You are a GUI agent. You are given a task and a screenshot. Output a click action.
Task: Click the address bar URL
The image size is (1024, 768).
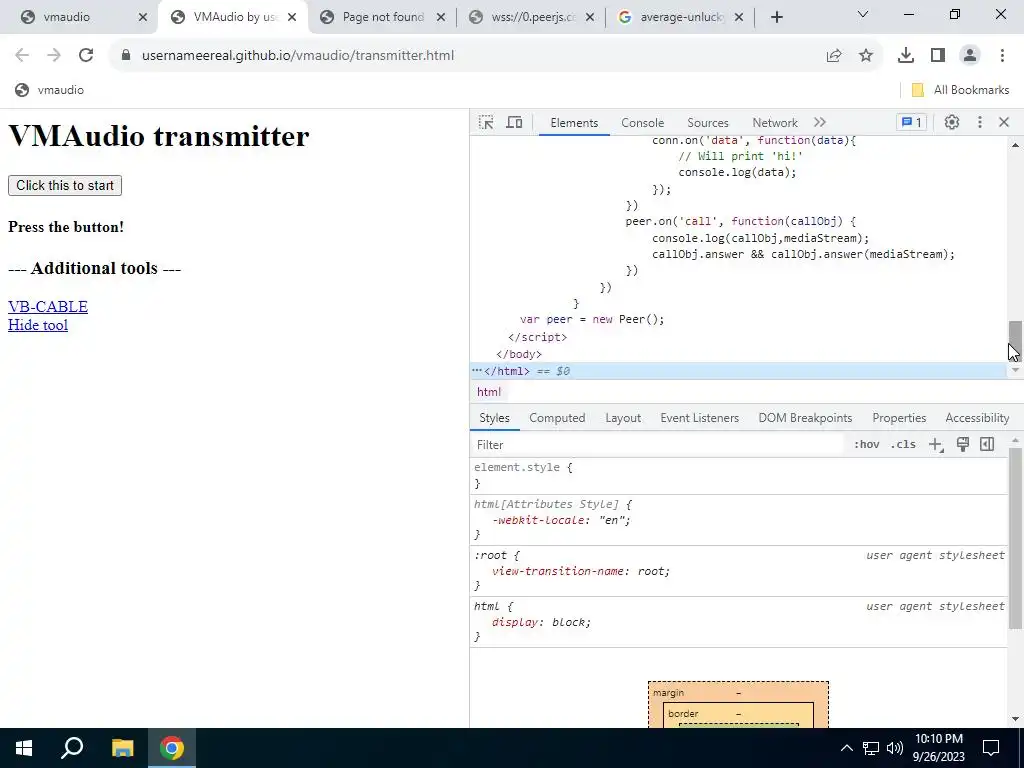(x=298, y=56)
